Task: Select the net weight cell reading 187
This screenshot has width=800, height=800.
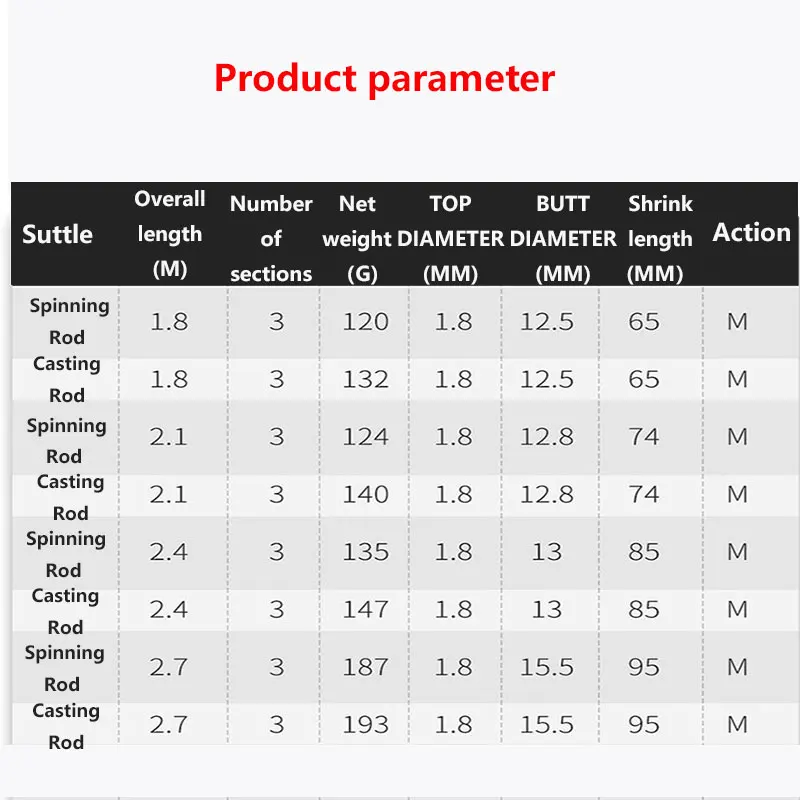Action: click(x=365, y=667)
